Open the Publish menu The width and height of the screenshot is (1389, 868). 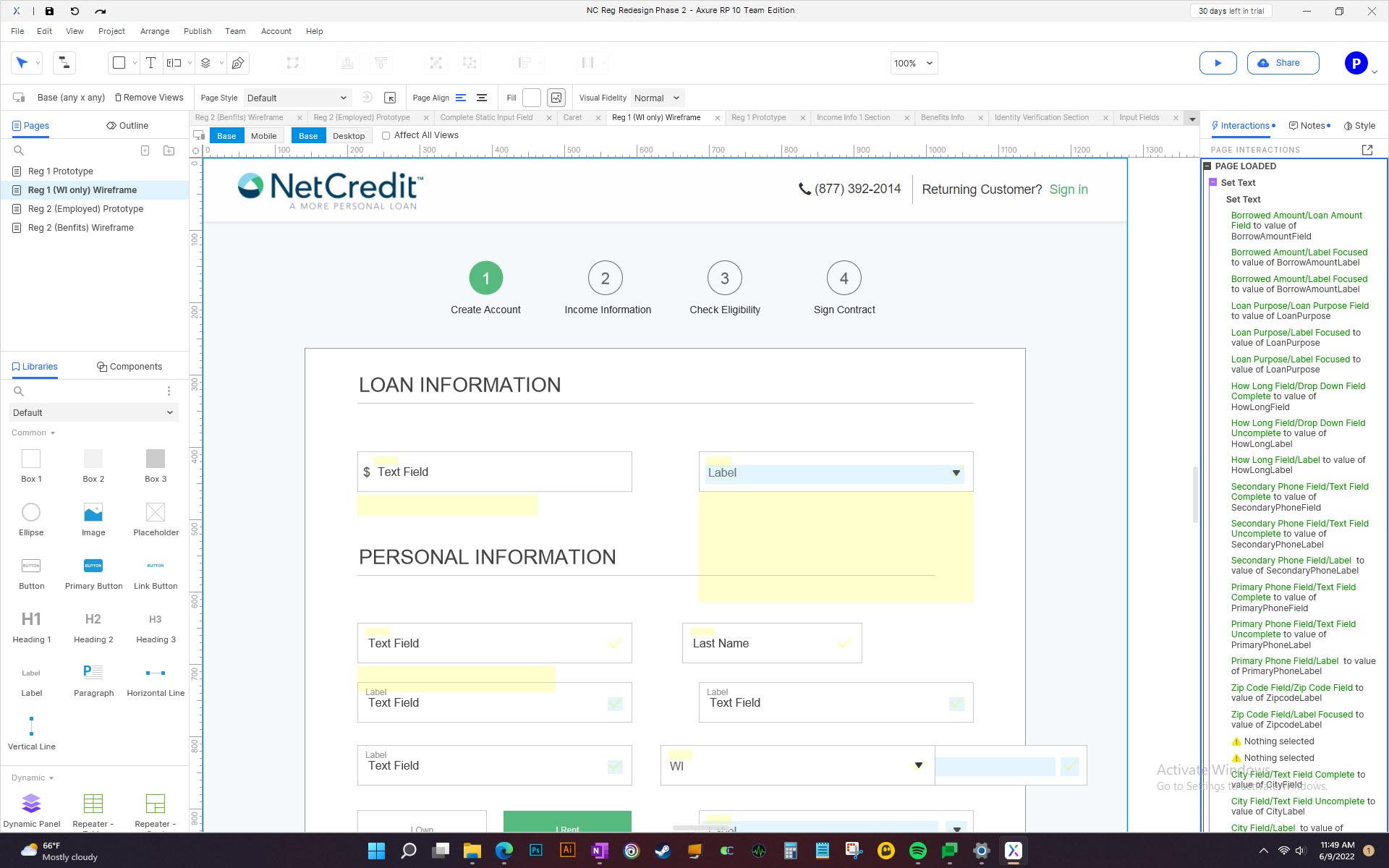[197, 31]
